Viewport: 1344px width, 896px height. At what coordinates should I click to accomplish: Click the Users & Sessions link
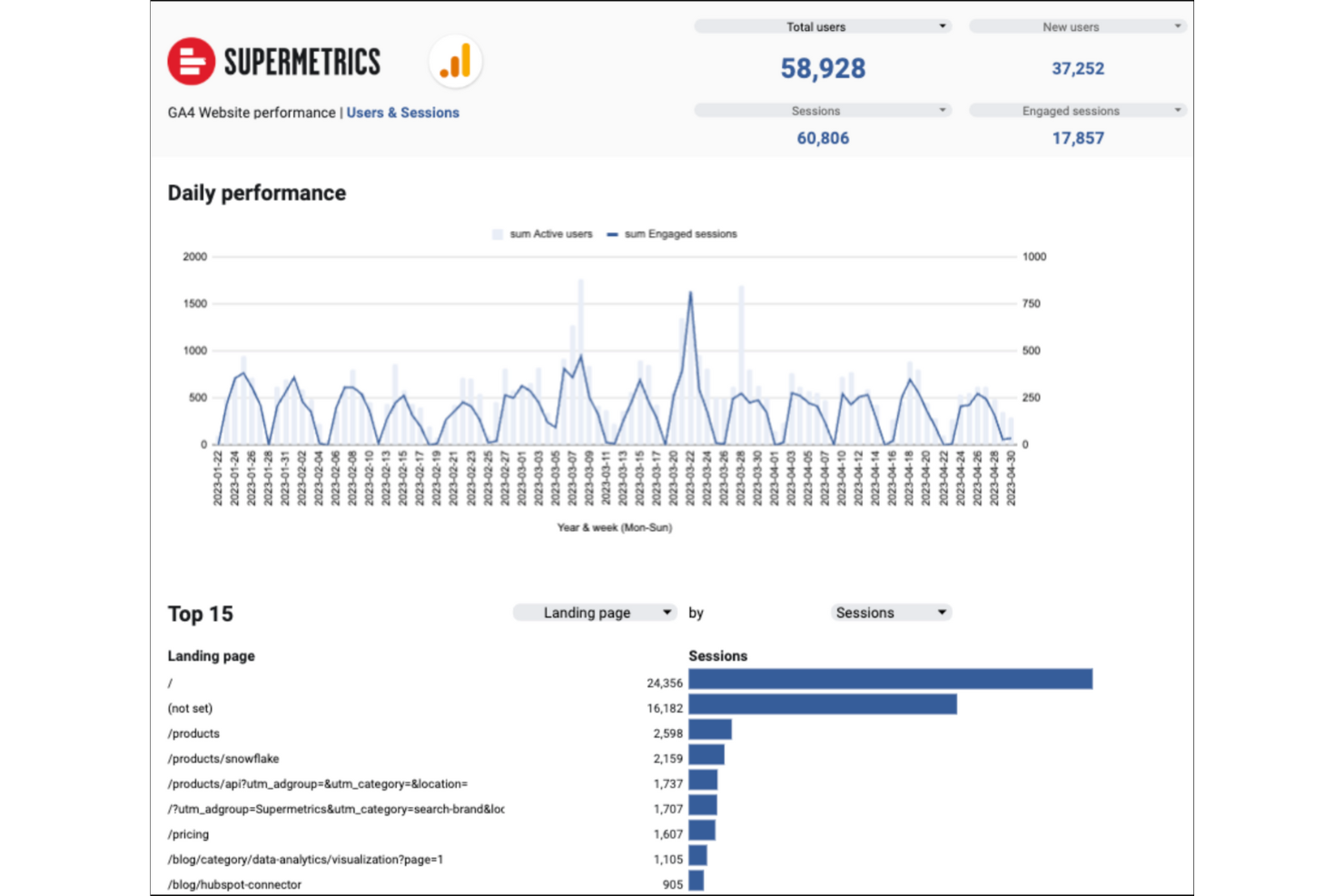click(402, 113)
